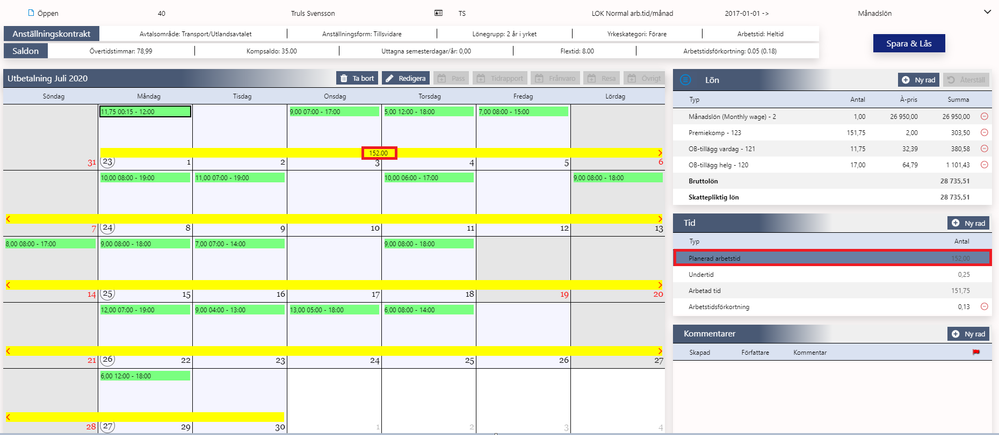Click left arrow on week 24 yellow bar
999x435 pixels.
point(8,218)
